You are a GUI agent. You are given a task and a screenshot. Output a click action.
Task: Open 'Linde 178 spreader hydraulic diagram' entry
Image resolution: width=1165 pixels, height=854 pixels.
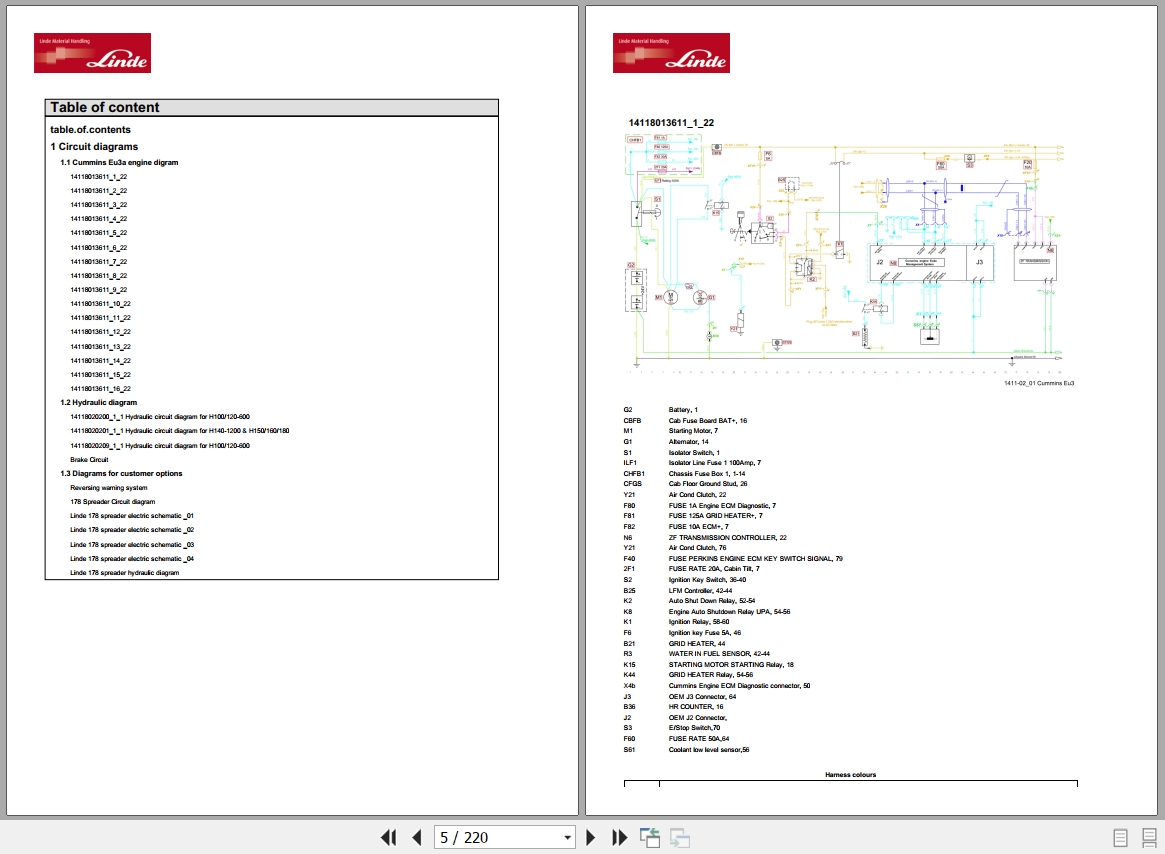click(x=124, y=573)
